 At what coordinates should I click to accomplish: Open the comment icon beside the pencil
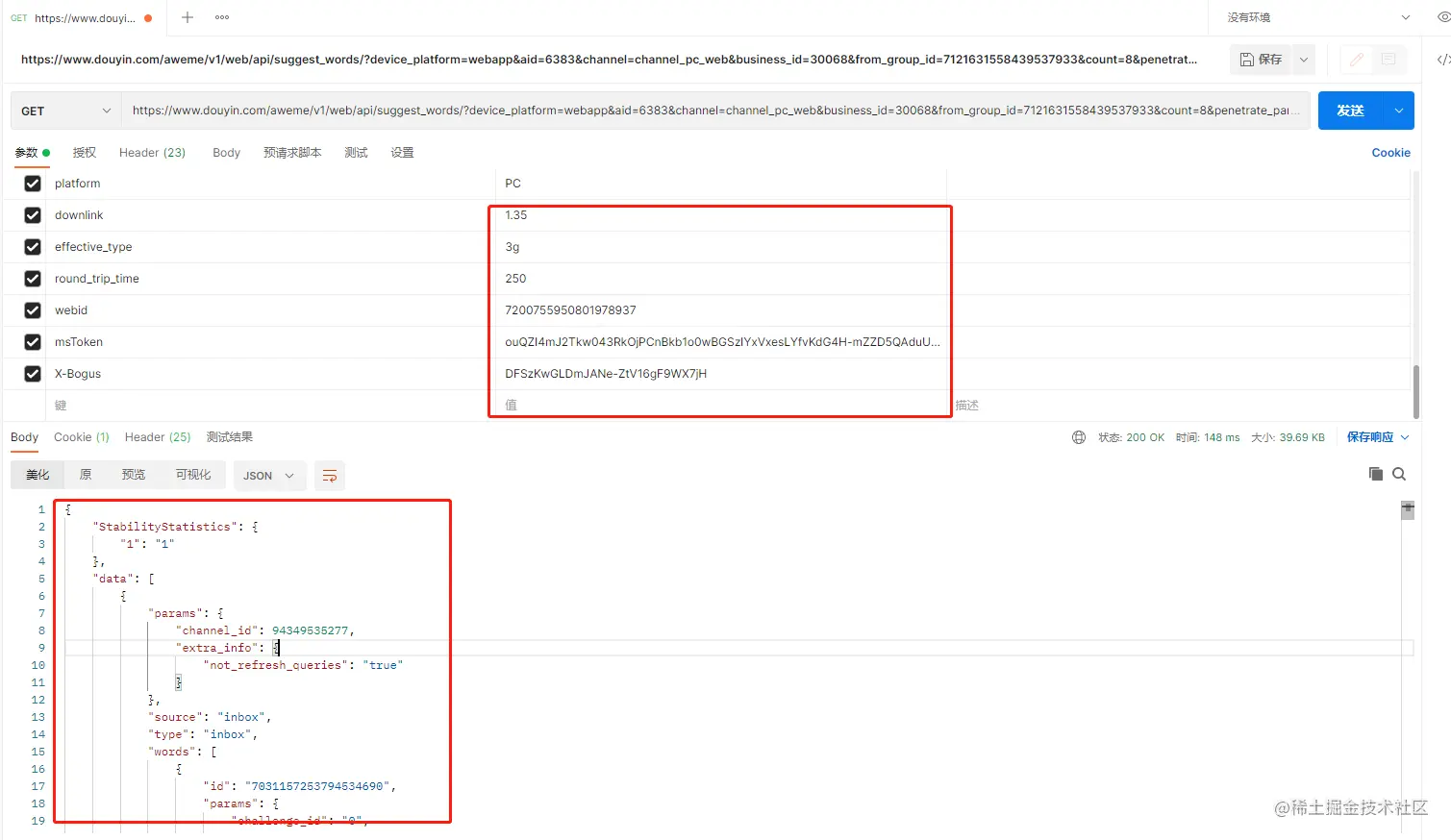pos(1388,60)
